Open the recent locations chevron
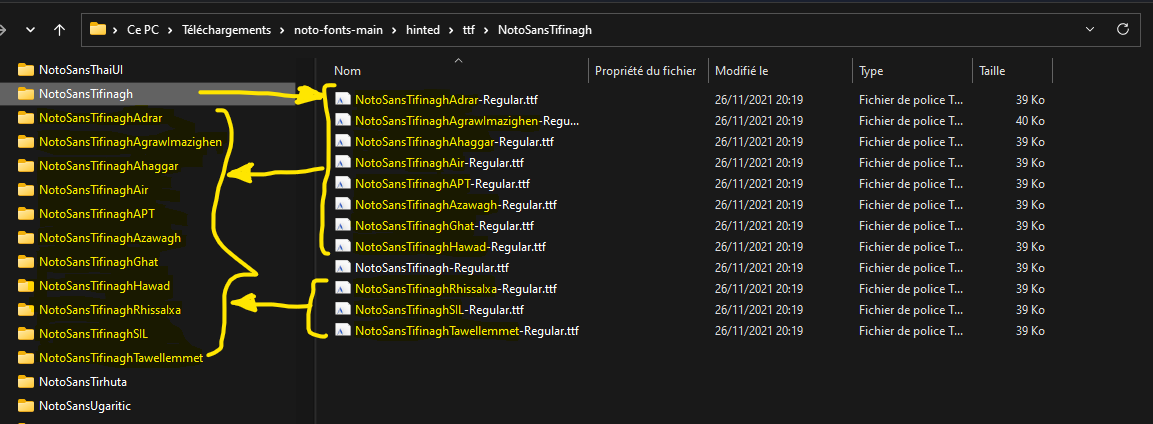 [31, 30]
